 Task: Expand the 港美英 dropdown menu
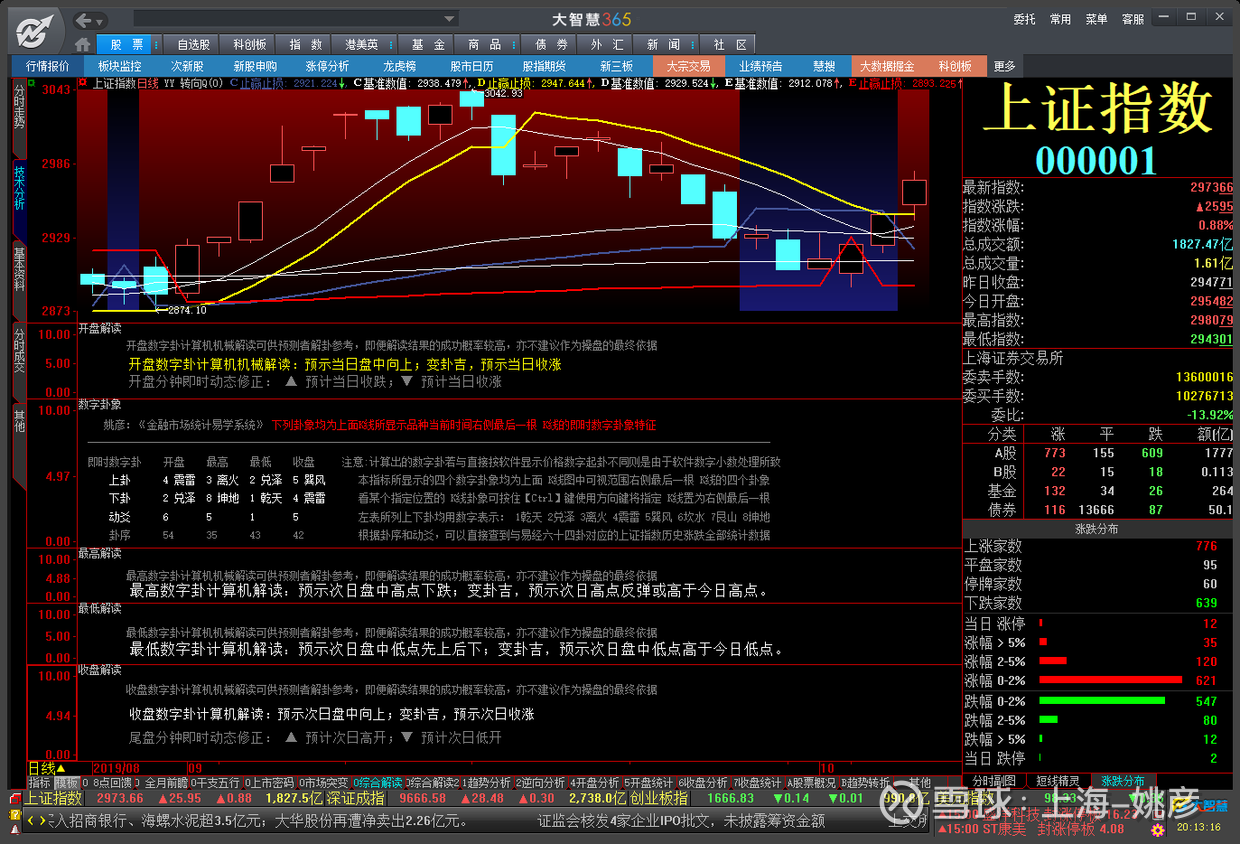[366, 45]
